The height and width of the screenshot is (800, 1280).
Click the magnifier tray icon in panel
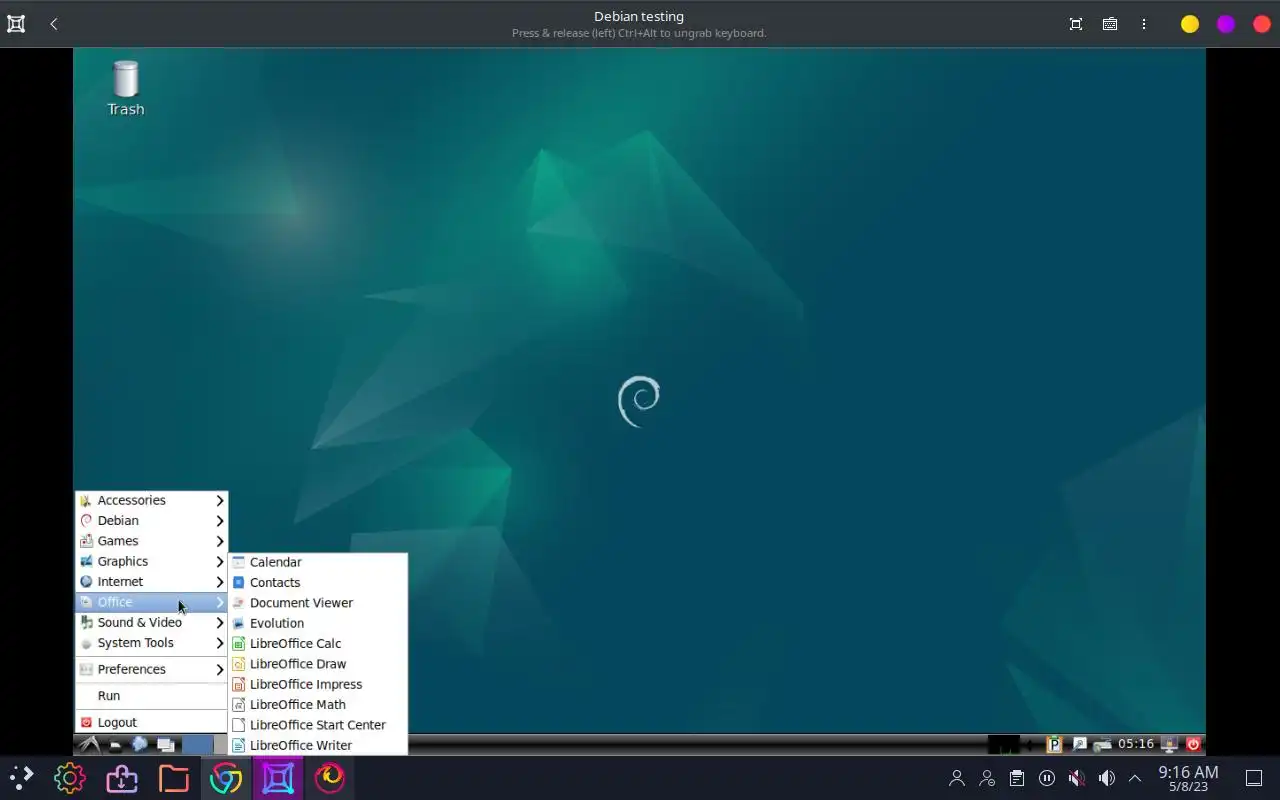pos(1079,745)
